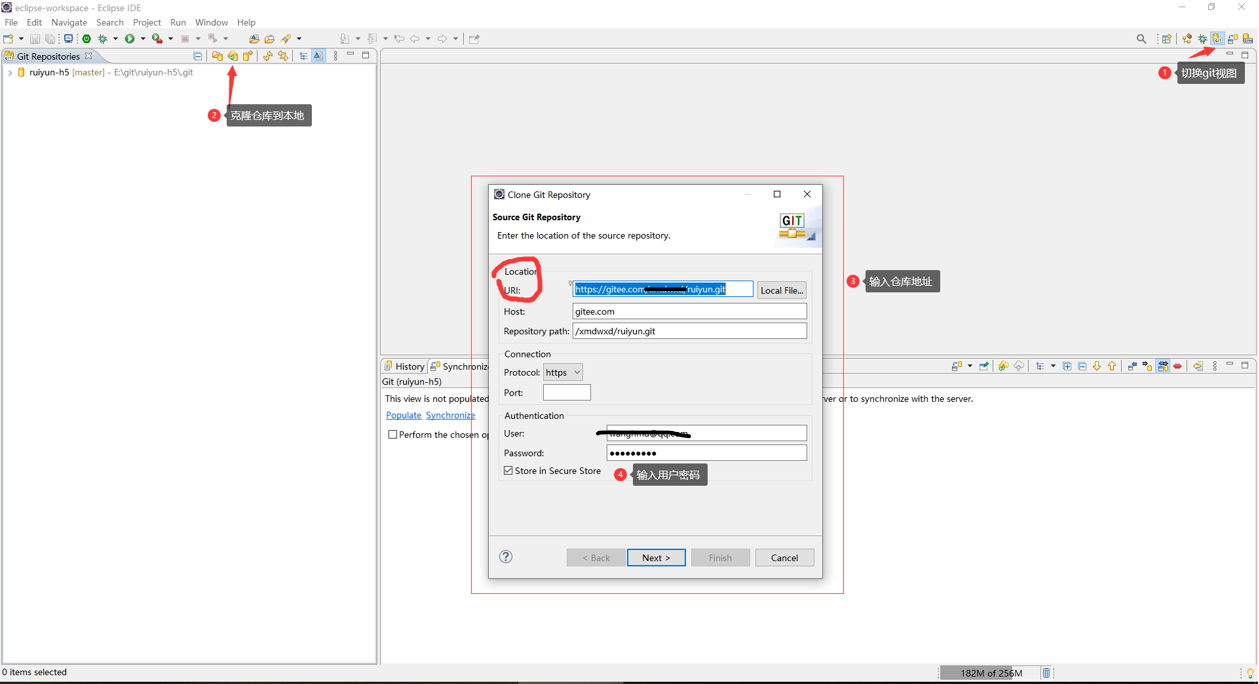The image size is (1259, 684).
Task: Open the Git perspective icon
Action: pyautogui.click(x=1217, y=38)
